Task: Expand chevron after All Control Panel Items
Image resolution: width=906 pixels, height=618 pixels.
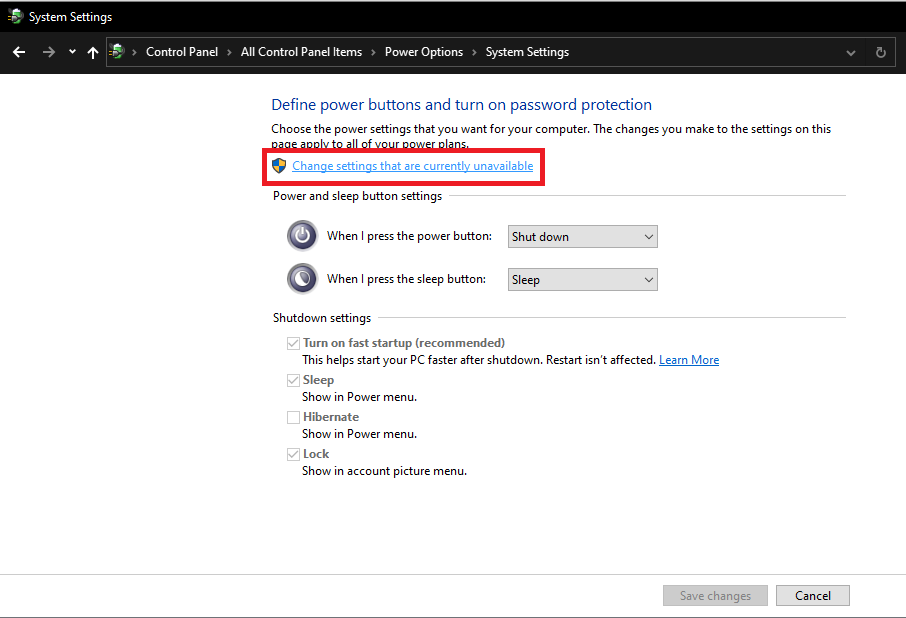Action: point(373,53)
